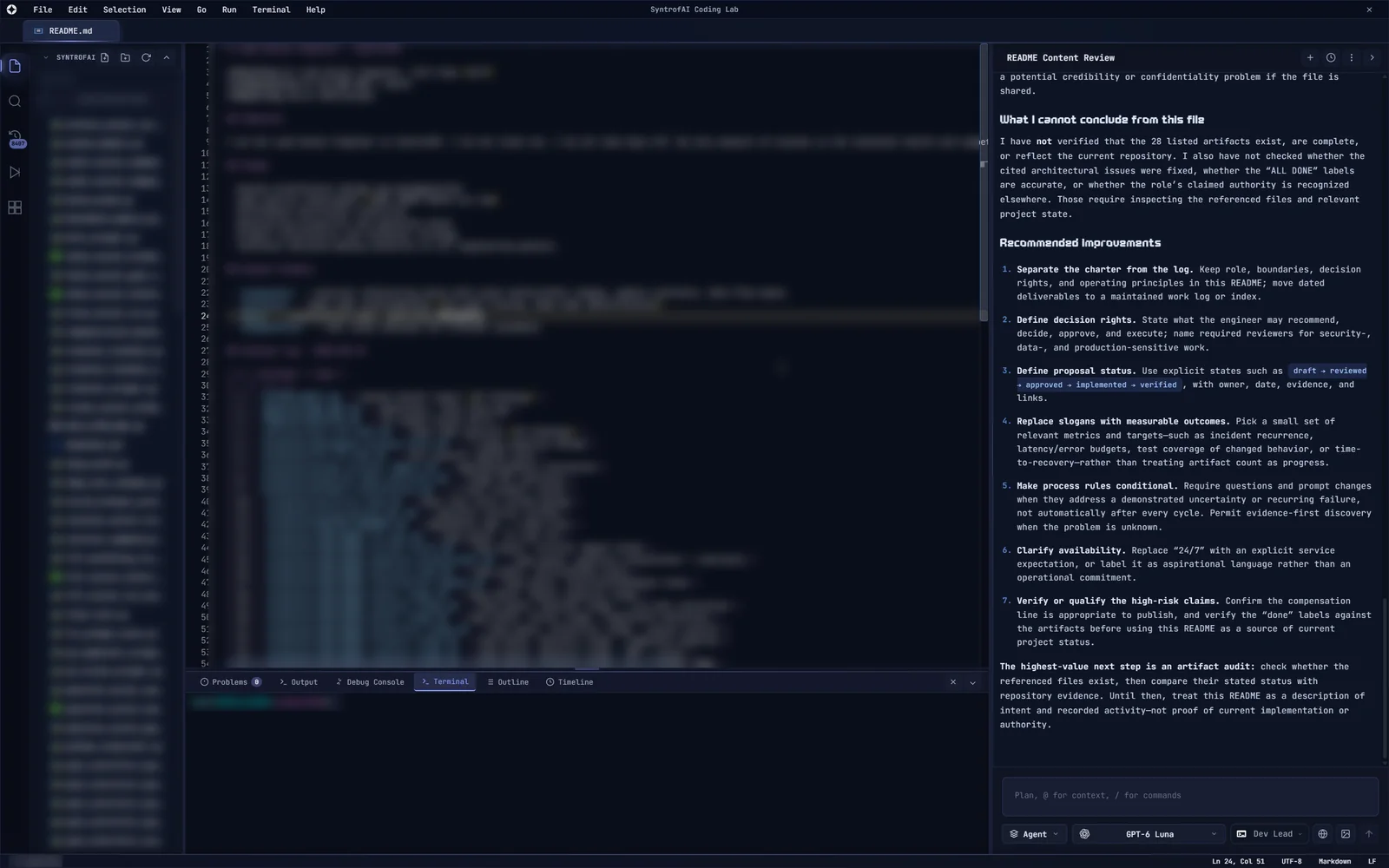Switch to the Outline panel tab
1389x868 pixels.
pos(508,682)
